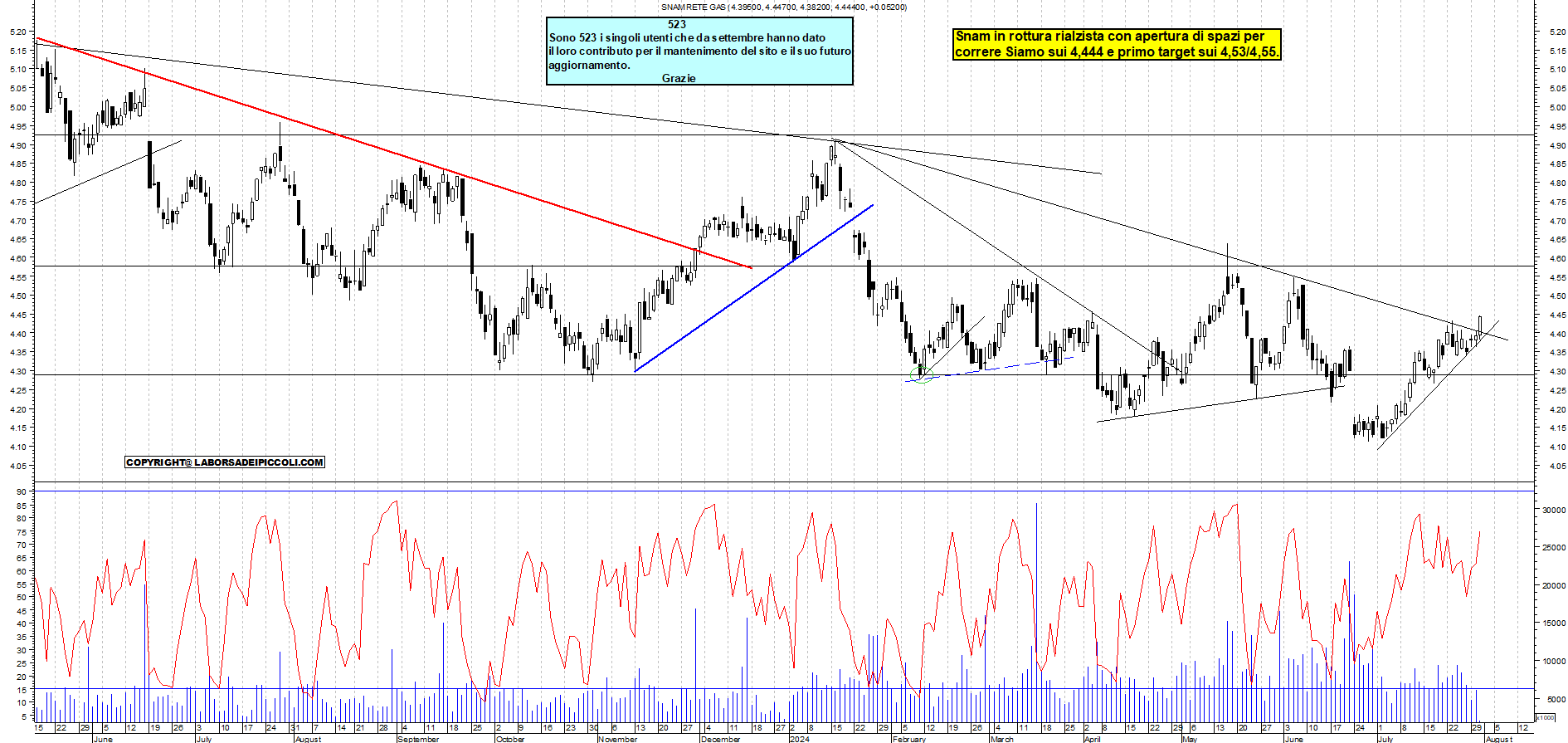Click the '20000' volume scale value
Viewport: 1568px width, 743px height.
tap(1553, 586)
